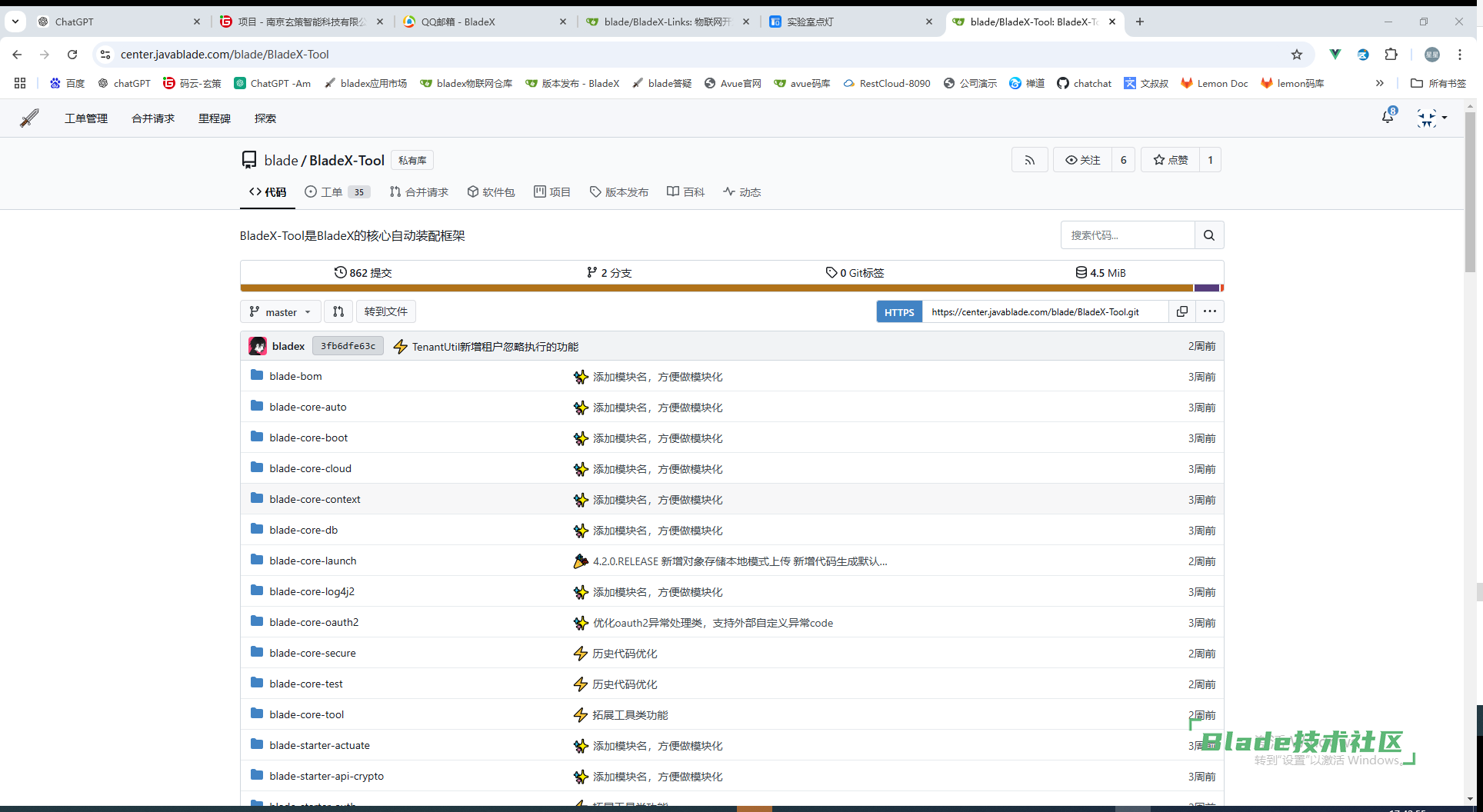
Task: Open the blade-starter-api-crypto folder
Action: point(326,776)
